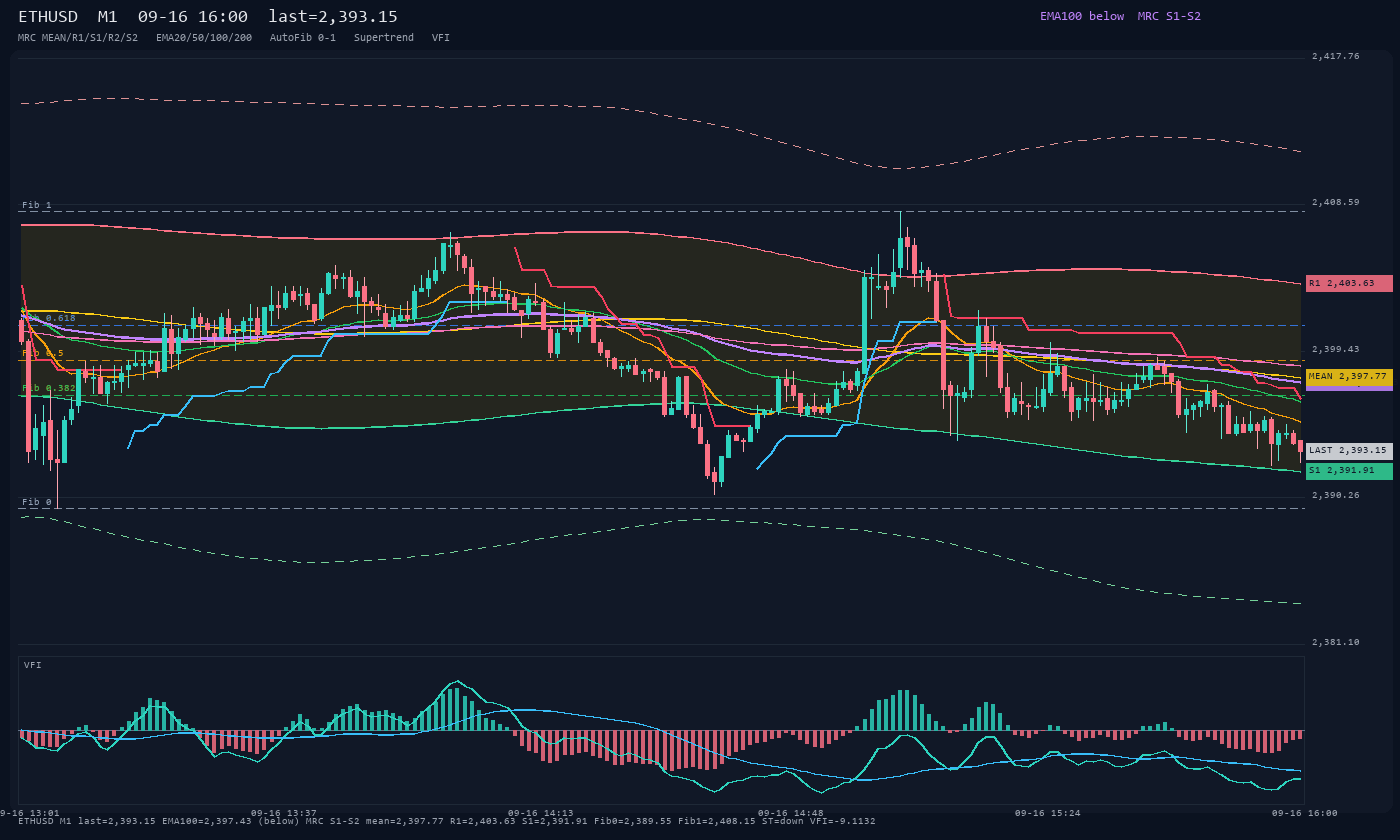This screenshot has height=840, width=1400.
Task: Click the 2,399.43 price axis label
Action: pyautogui.click(x=1336, y=349)
